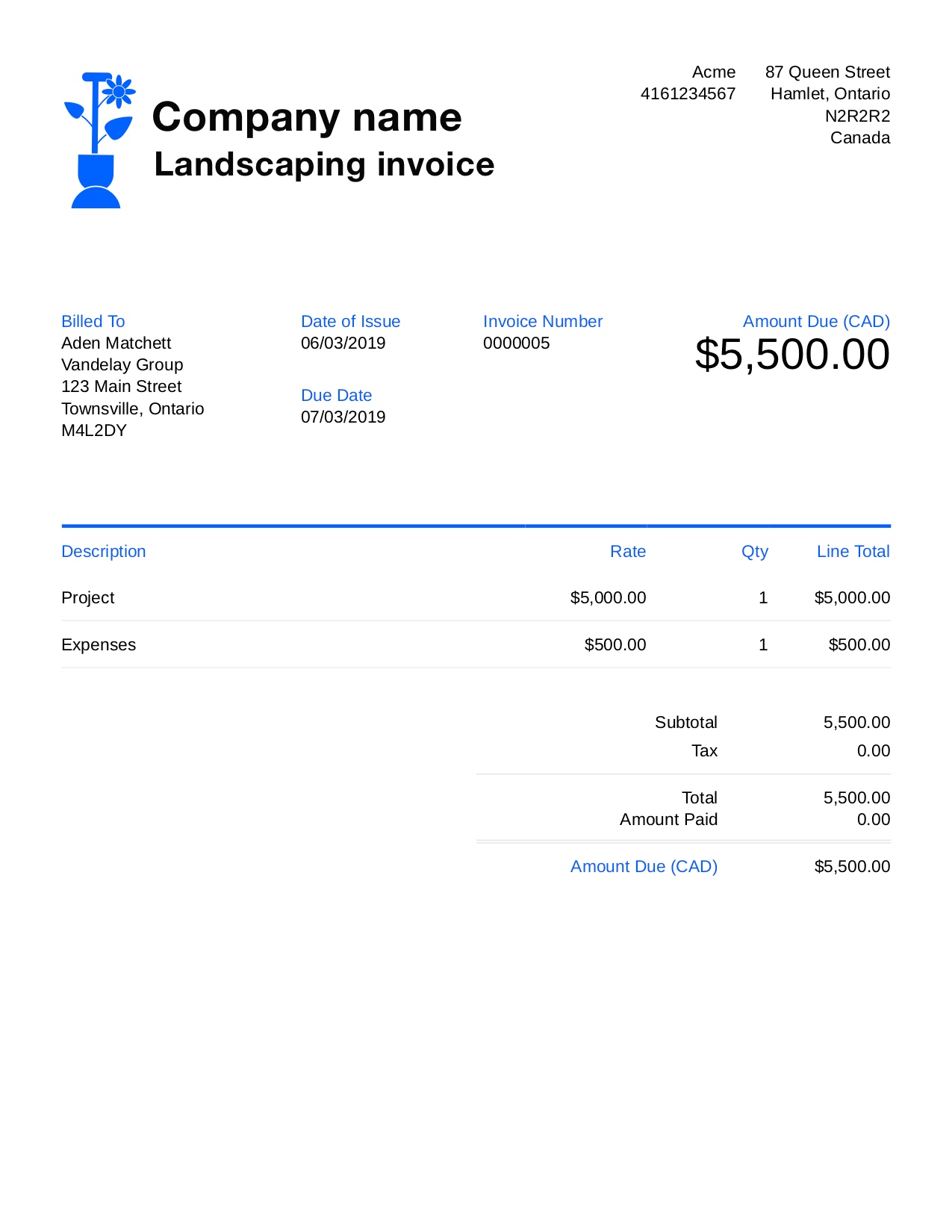Click the quantity in the Project row
The image size is (952, 1232).
tap(763, 597)
